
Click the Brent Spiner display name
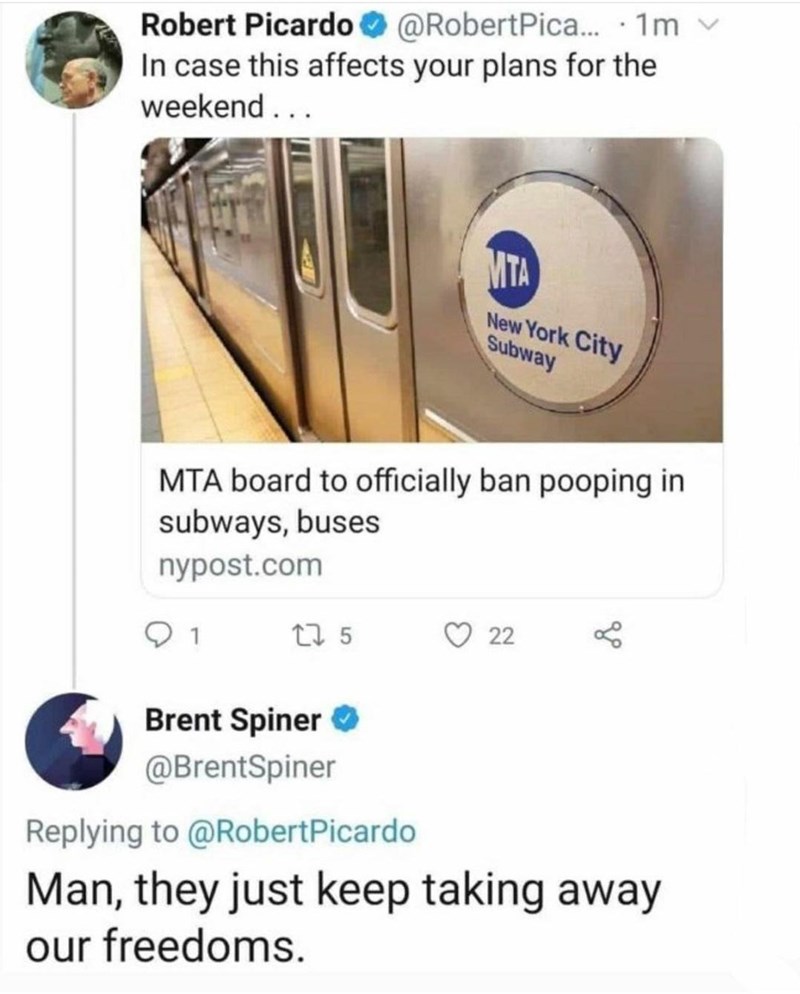233,719
